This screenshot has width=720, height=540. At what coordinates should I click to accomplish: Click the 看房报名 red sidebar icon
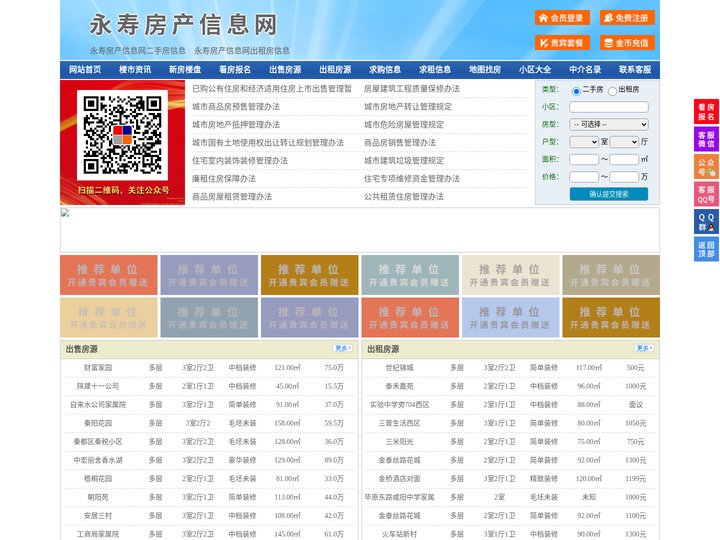(706, 112)
